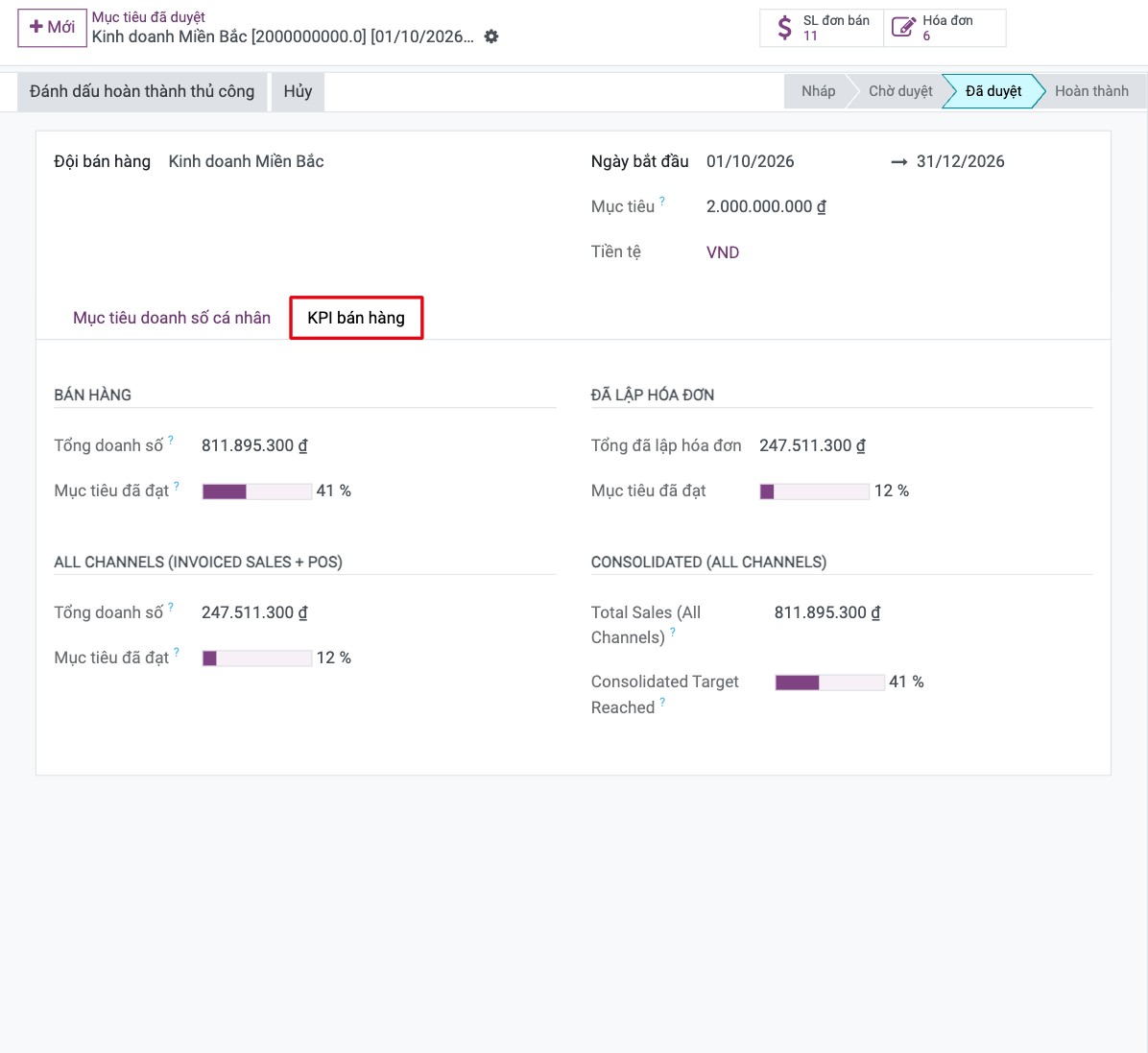The height and width of the screenshot is (1053, 1148).
Task: Click the target value 2.000.000.000 ₫
Action: pos(766,207)
